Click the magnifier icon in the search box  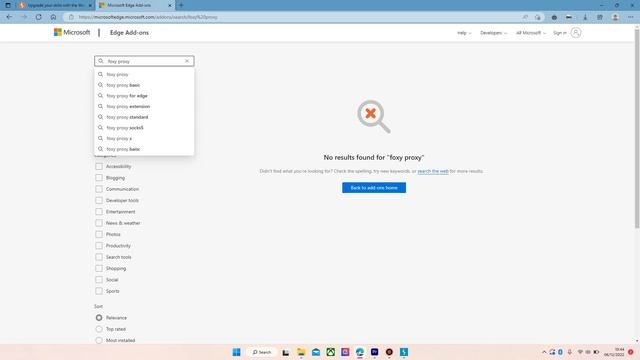101,61
